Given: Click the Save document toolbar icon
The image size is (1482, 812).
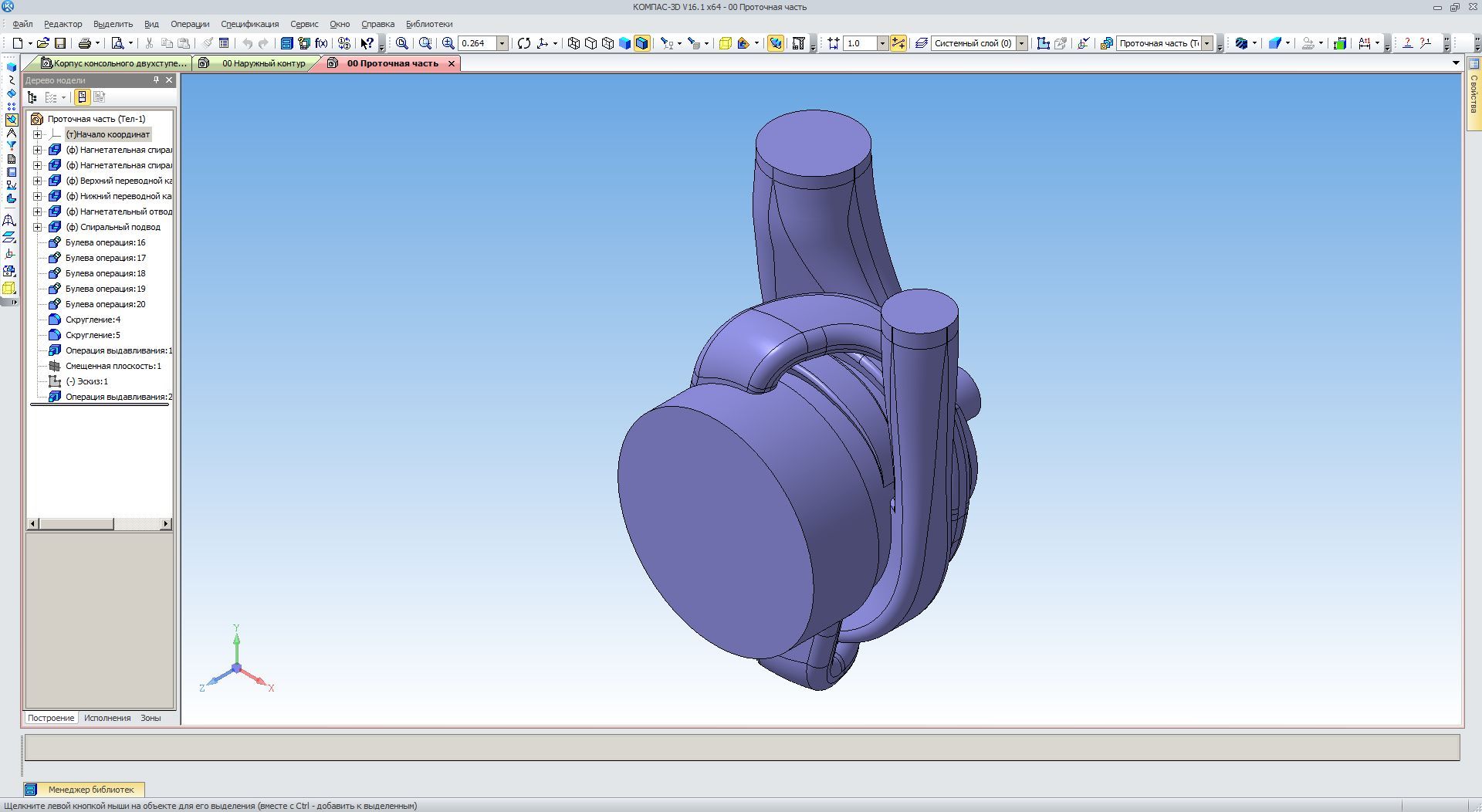Looking at the screenshot, I should click(x=60, y=43).
